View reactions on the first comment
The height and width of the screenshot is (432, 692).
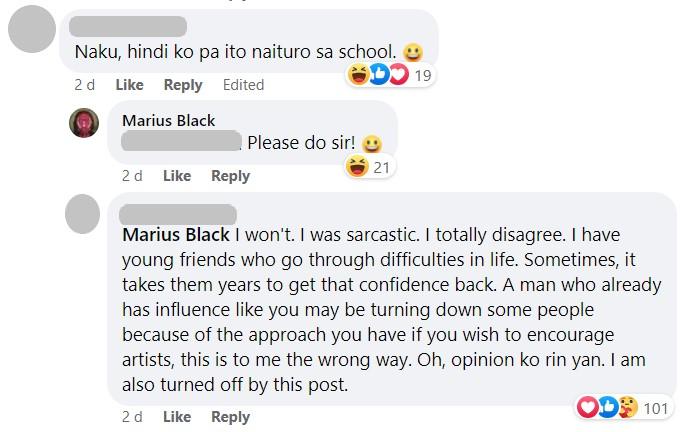(377, 74)
